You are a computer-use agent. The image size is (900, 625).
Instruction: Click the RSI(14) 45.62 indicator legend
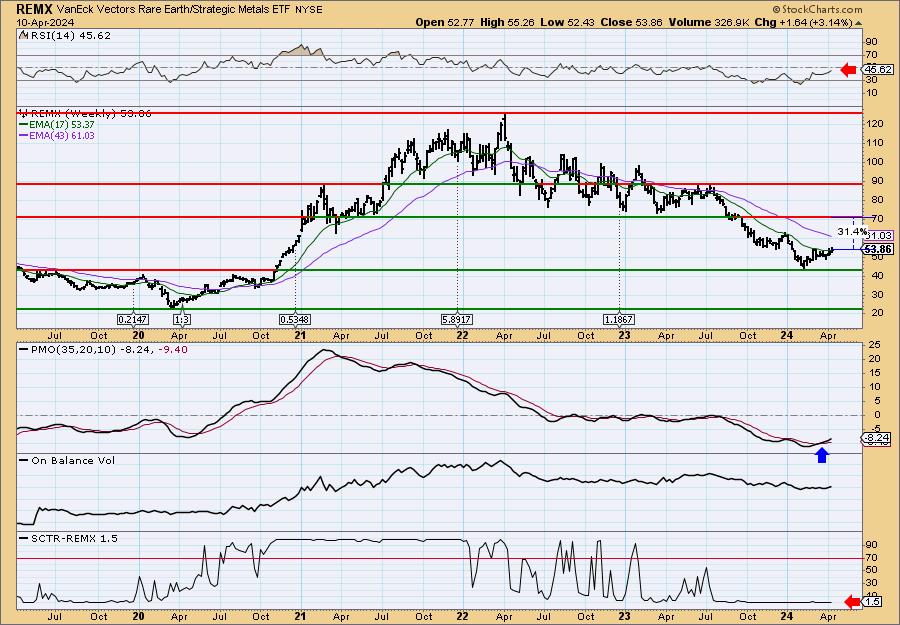click(65, 35)
